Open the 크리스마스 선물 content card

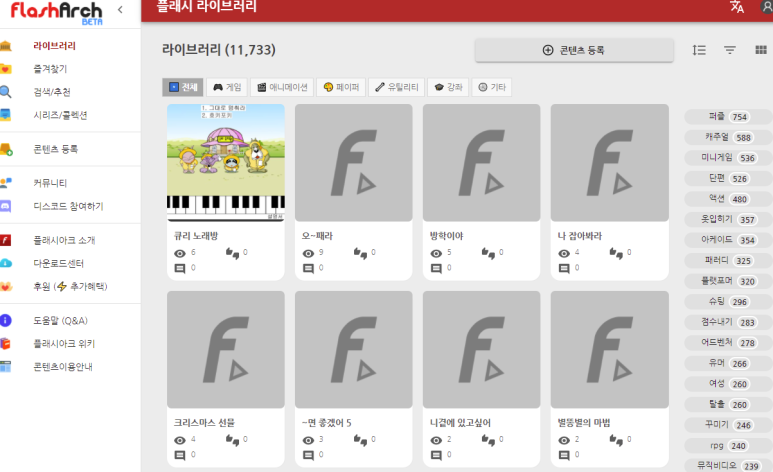[225, 378]
